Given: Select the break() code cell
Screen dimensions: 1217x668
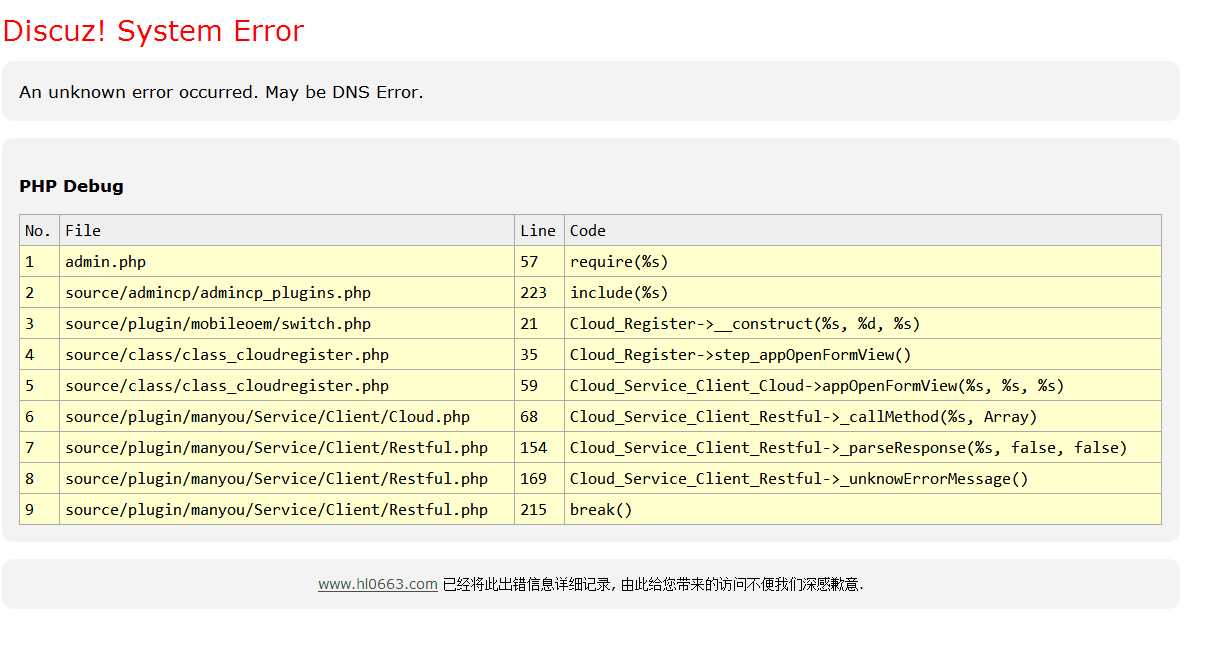Looking at the screenshot, I should tap(863, 510).
